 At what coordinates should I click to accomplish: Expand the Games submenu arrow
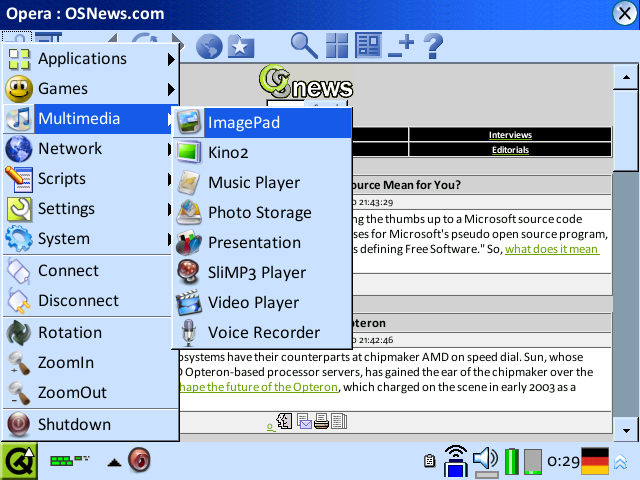[171, 89]
